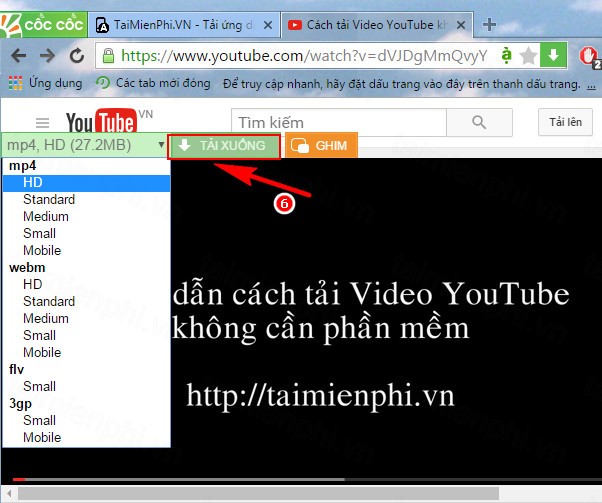This screenshot has height=503, width=602.
Task: Click the TẢI XUỐNG download button
Action: coord(224,146)
